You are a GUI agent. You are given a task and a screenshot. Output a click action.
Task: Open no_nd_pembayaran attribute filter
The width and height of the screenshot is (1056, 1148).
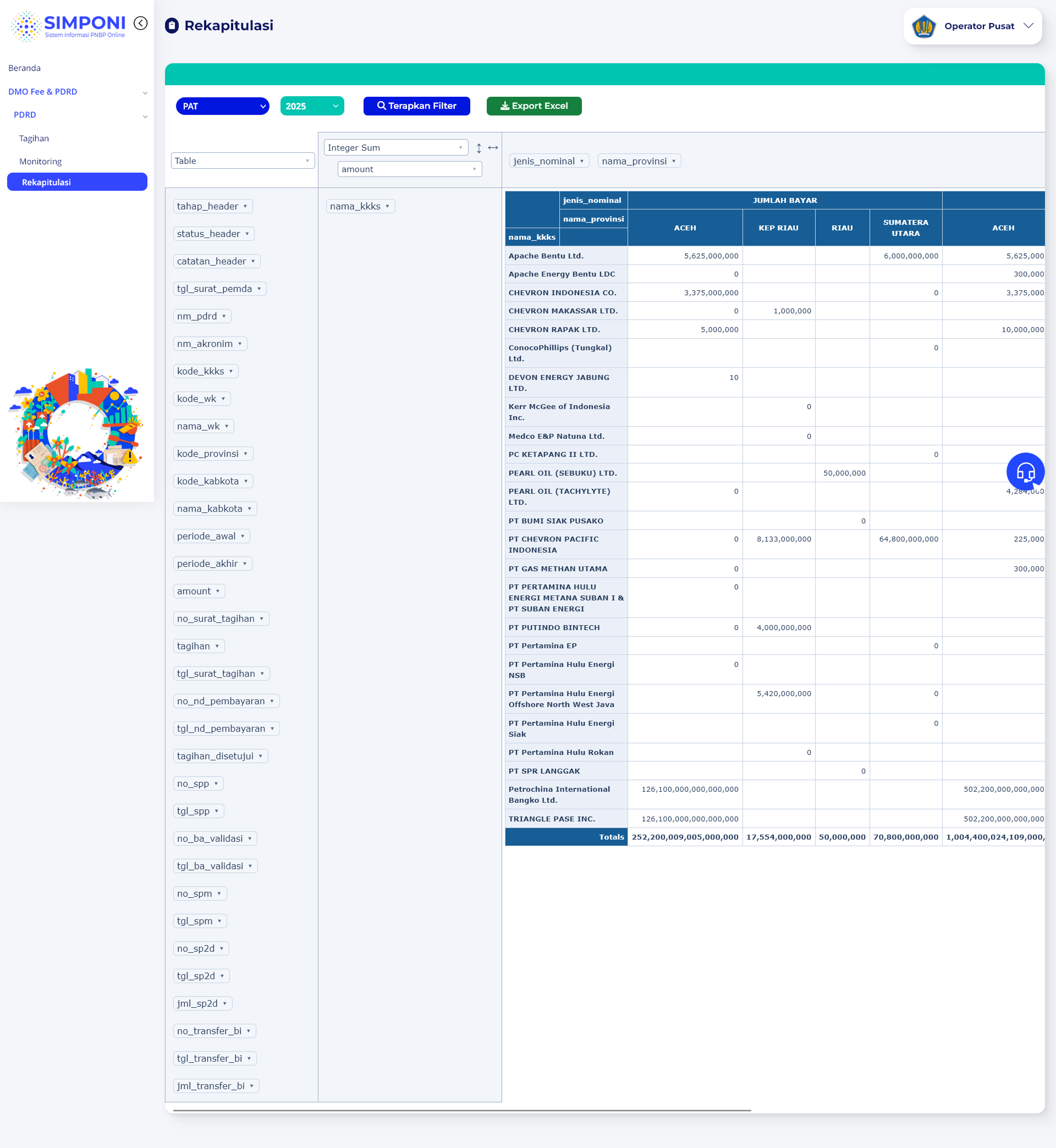click(272, 702)
